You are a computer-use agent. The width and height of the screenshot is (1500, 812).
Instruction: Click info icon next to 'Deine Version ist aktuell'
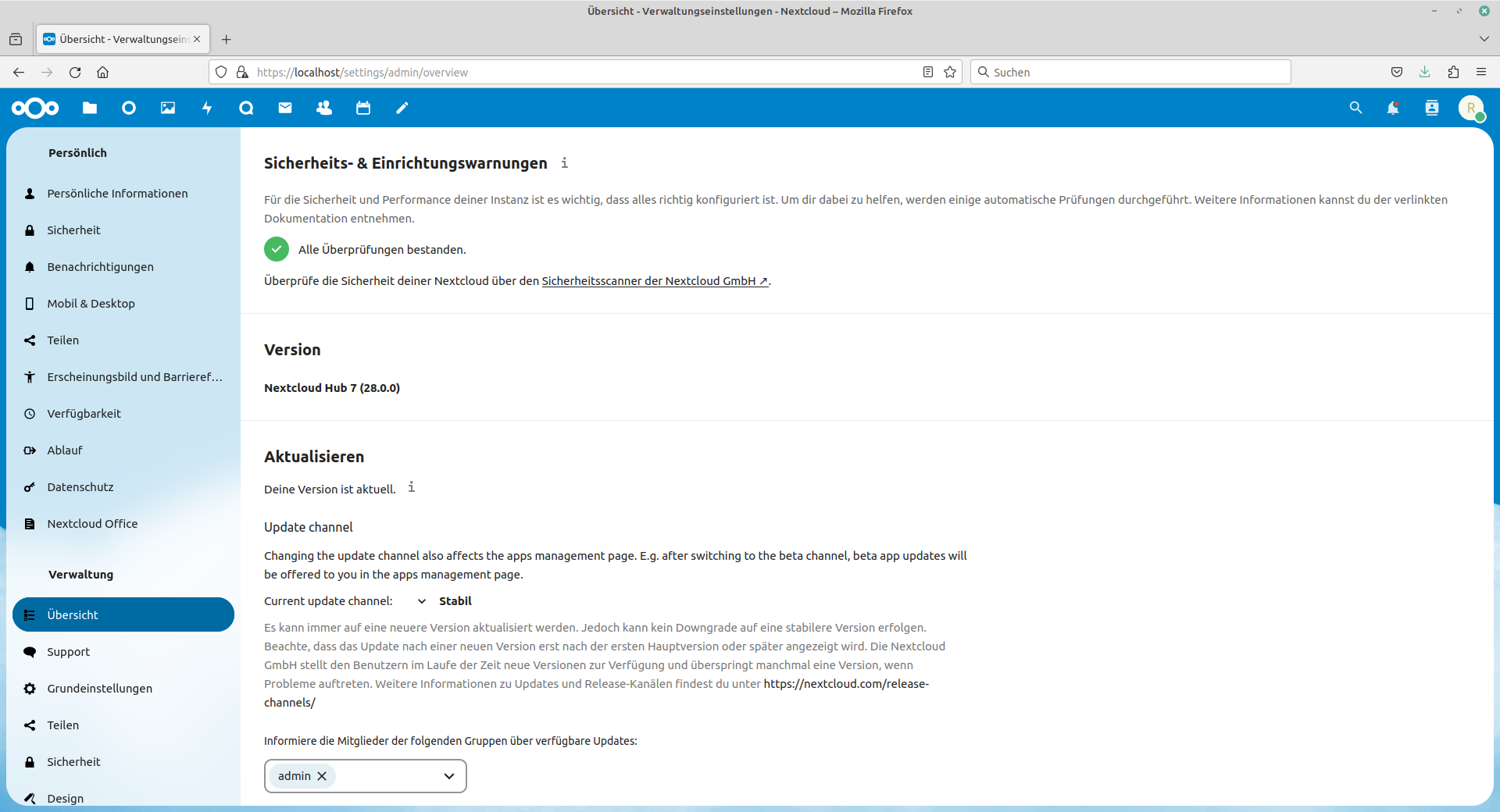[412, 487]
